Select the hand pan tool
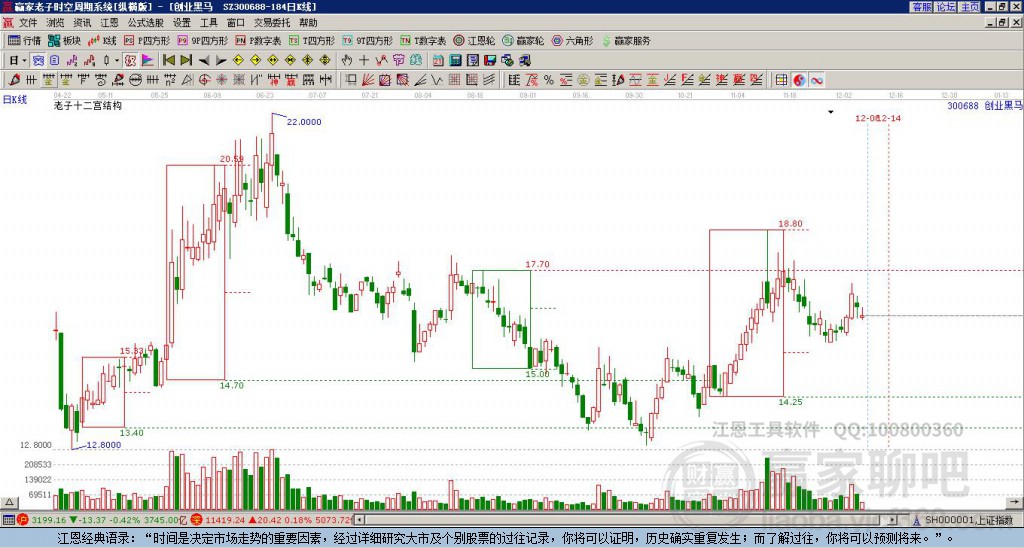 347,61
